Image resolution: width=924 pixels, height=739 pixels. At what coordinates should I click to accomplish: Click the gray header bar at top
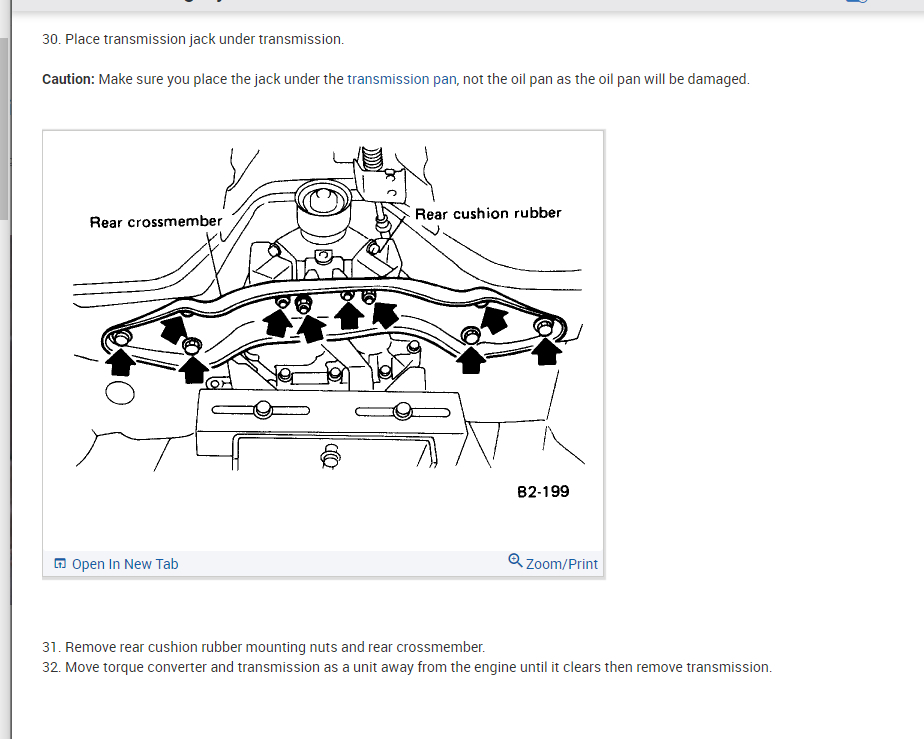467,5
